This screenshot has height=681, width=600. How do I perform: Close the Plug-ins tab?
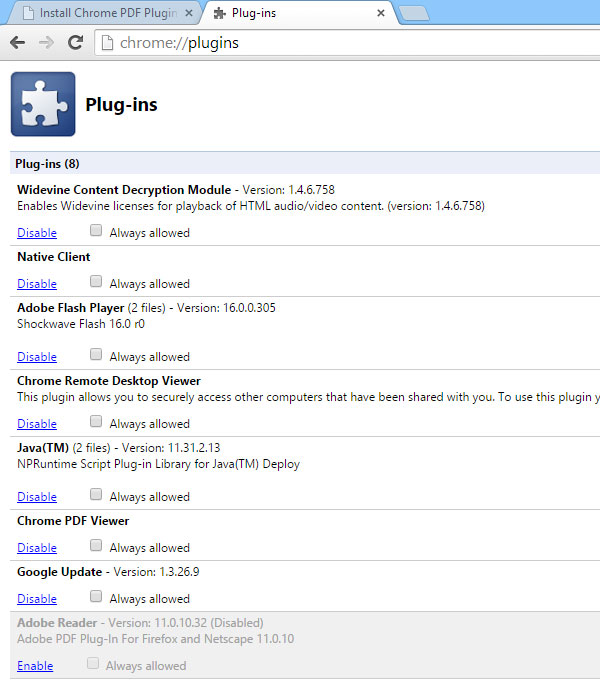(x=380, y=14)
